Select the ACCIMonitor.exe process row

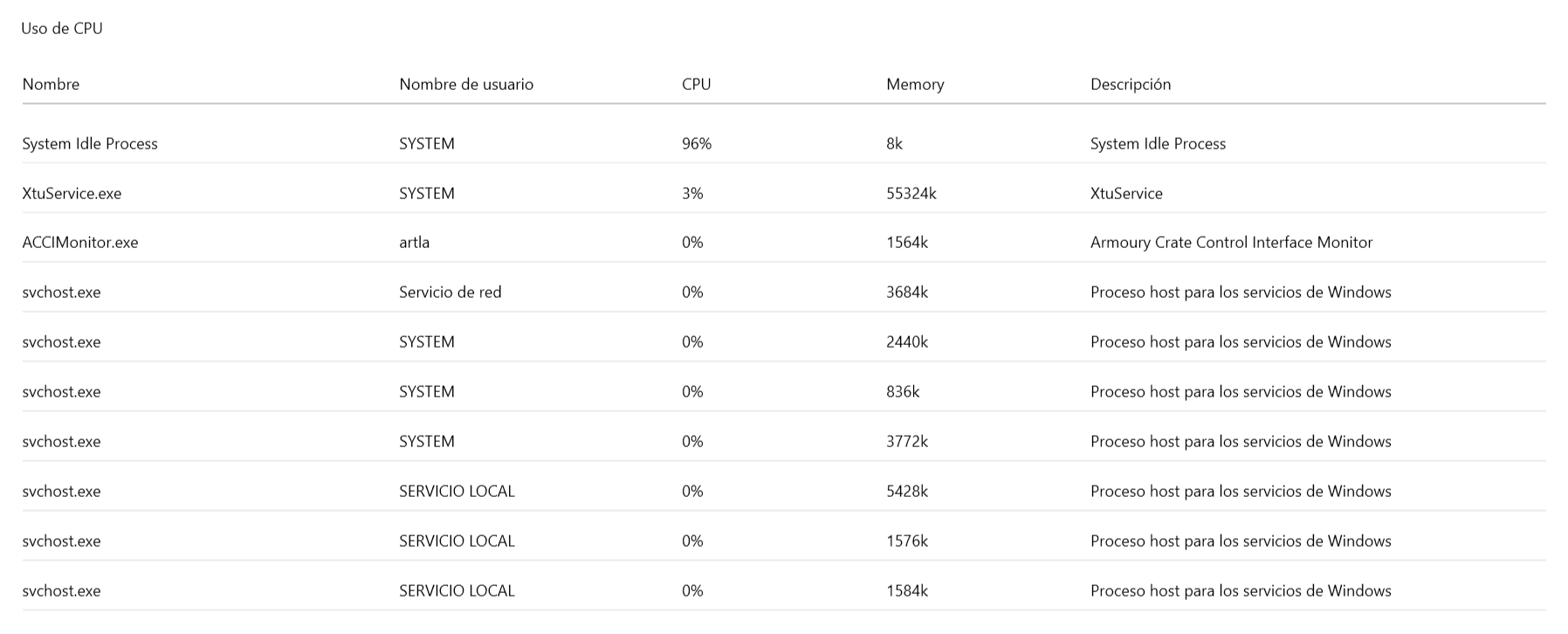pos(784,242)
